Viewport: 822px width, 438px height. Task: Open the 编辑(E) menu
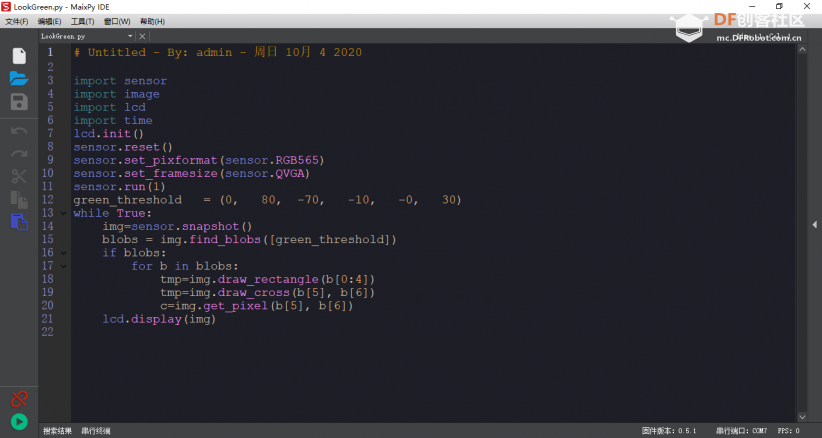click(x=49, y=21)
